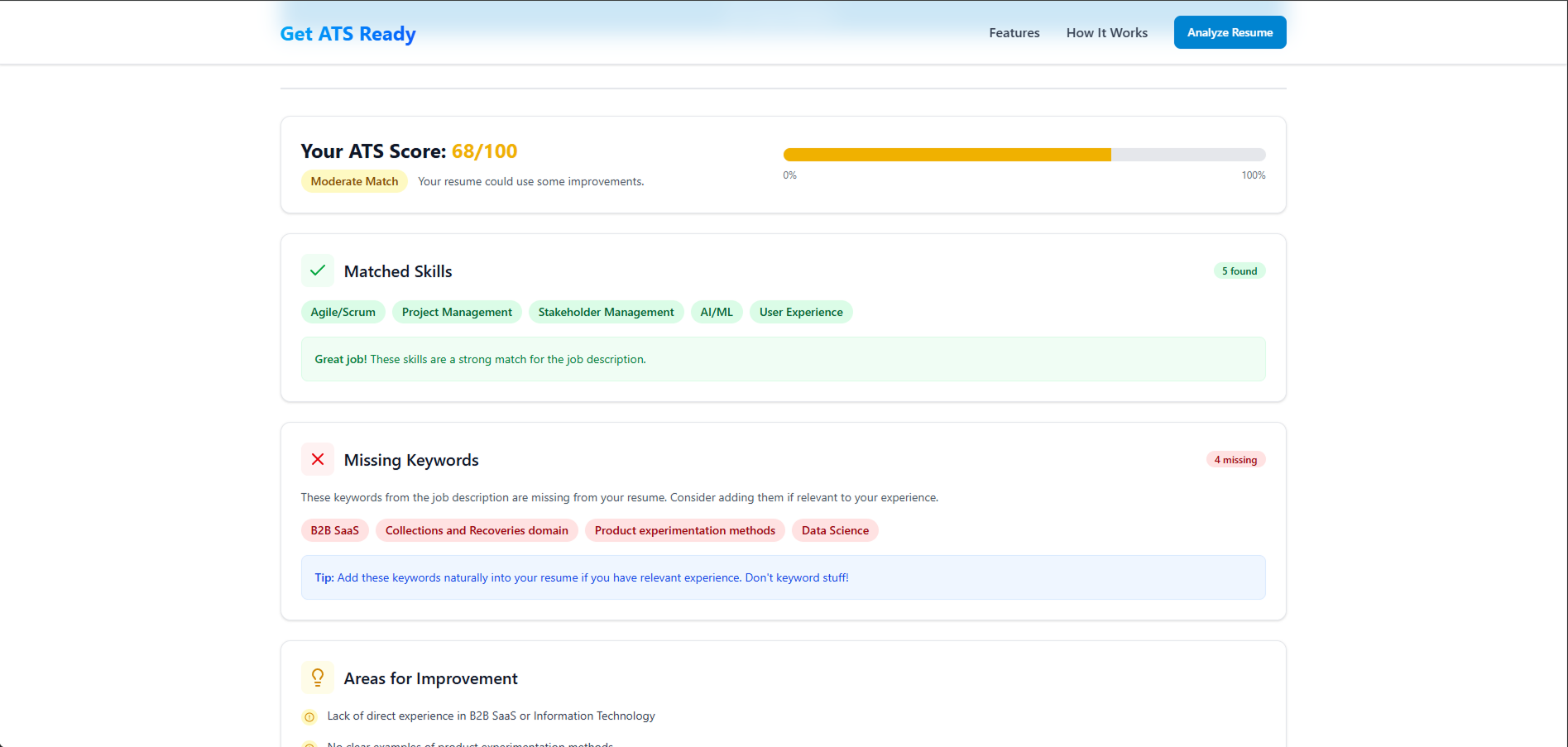Click the warning icon next to B2B SaaS experience note
This screenshot has height=747, width=1568.
click(x=309, y=716)
